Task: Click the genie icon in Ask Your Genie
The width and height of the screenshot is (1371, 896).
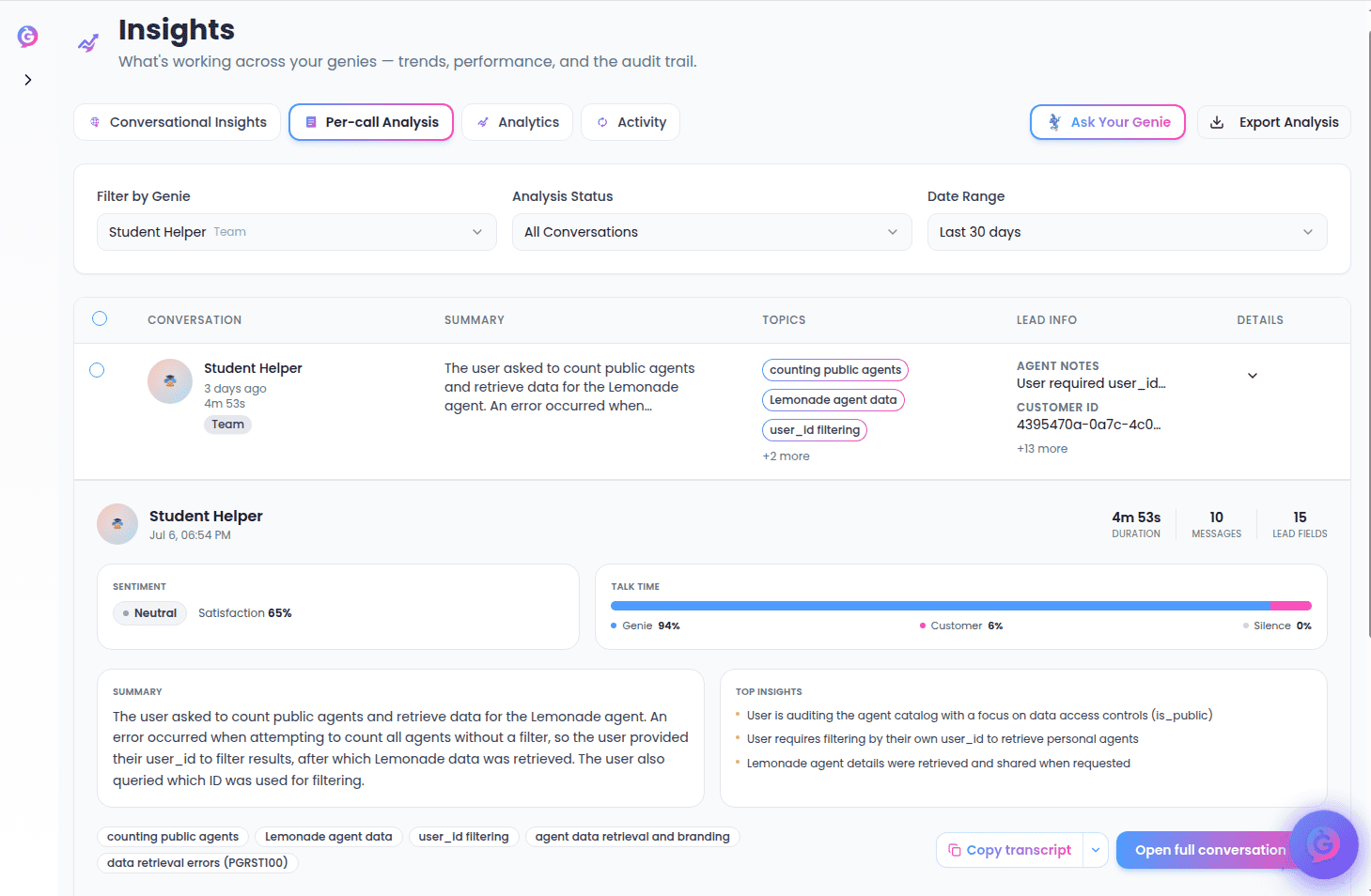Action: [x=1054, y=122]
